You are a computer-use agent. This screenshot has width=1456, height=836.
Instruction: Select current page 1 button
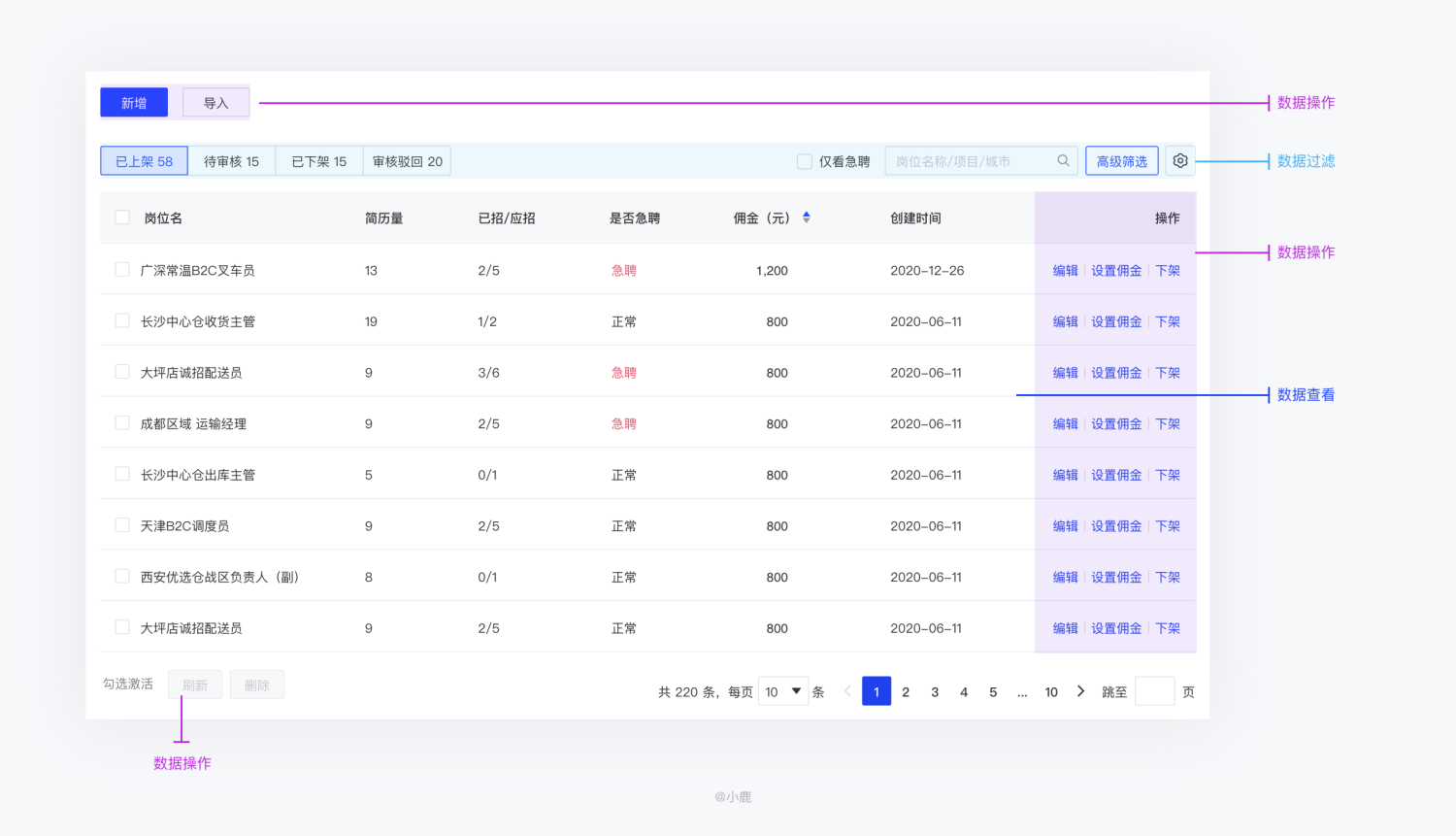(877, 691)
